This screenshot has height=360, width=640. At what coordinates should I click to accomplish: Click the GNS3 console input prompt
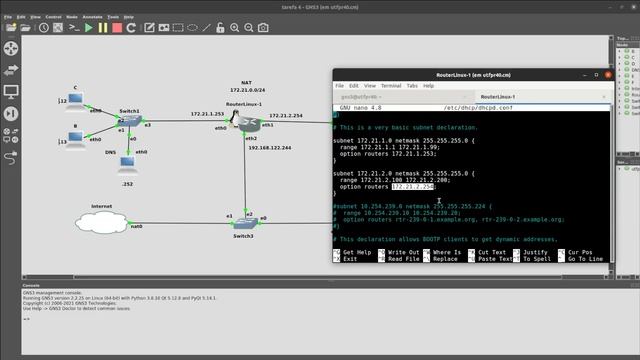pyautogui.click(x=27, y=319)
